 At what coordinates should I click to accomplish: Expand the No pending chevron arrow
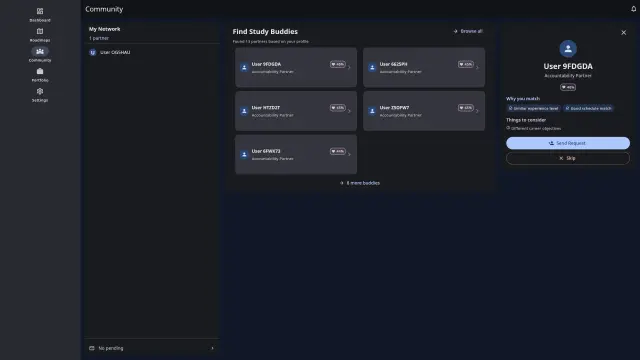pos(212,348)
